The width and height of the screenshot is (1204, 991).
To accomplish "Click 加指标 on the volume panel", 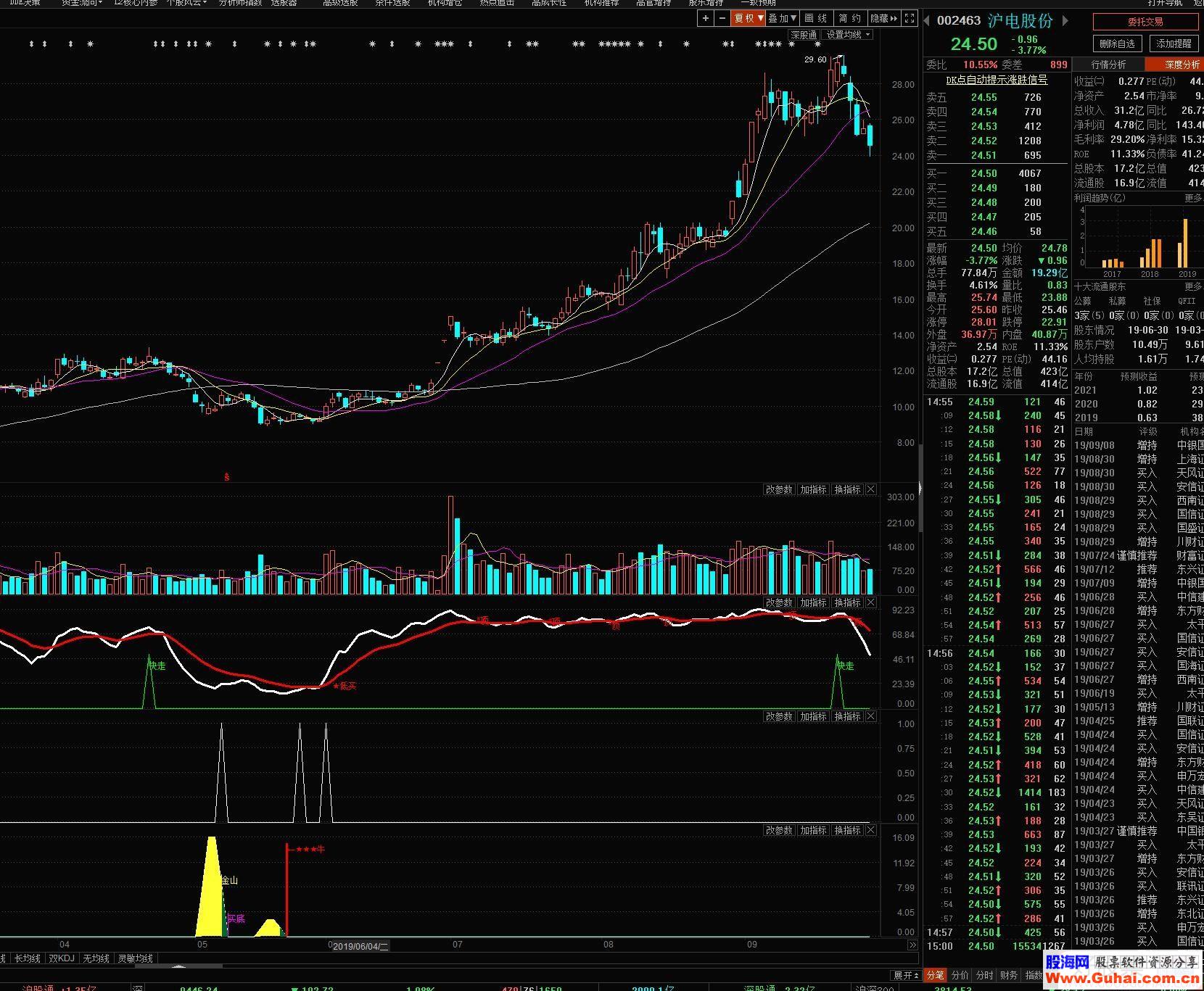I will coord(813,489).
